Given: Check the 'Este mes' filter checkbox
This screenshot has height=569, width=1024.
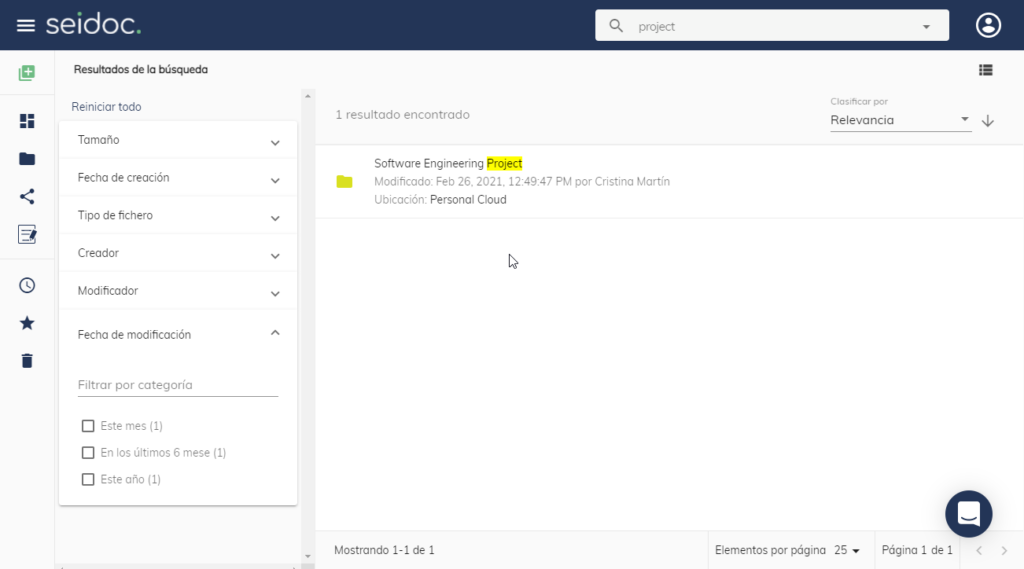Looking at the screenshot, I should click(88, 426).
